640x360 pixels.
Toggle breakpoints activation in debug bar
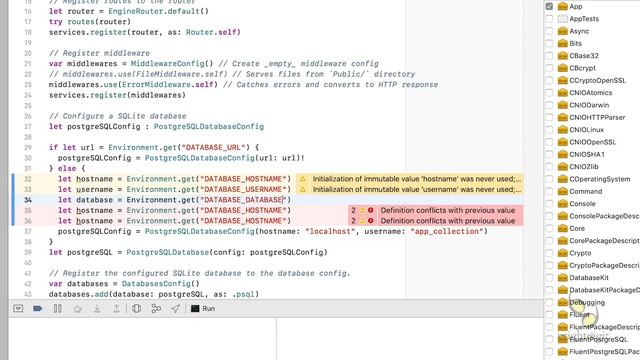click(x=38, y=309)
